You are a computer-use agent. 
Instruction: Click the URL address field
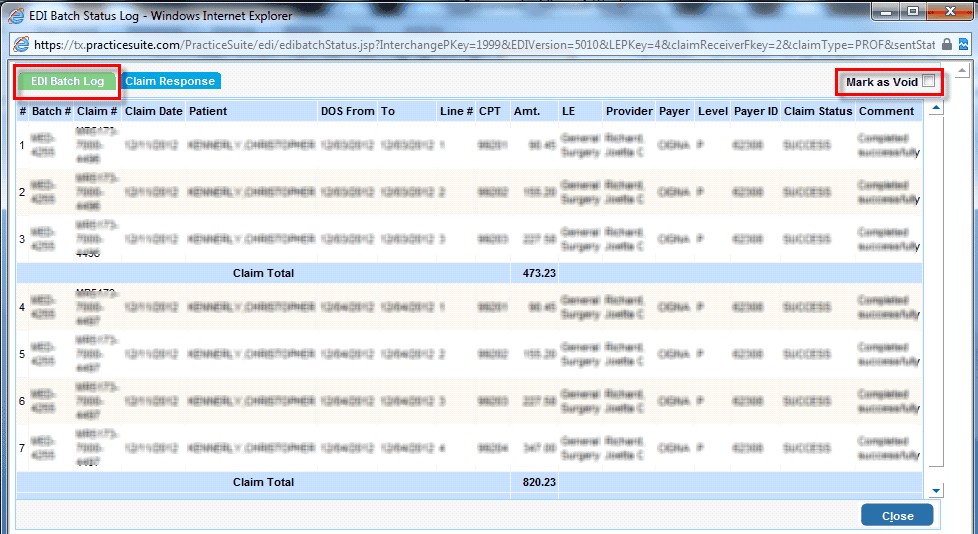click(x=480, y=45)
